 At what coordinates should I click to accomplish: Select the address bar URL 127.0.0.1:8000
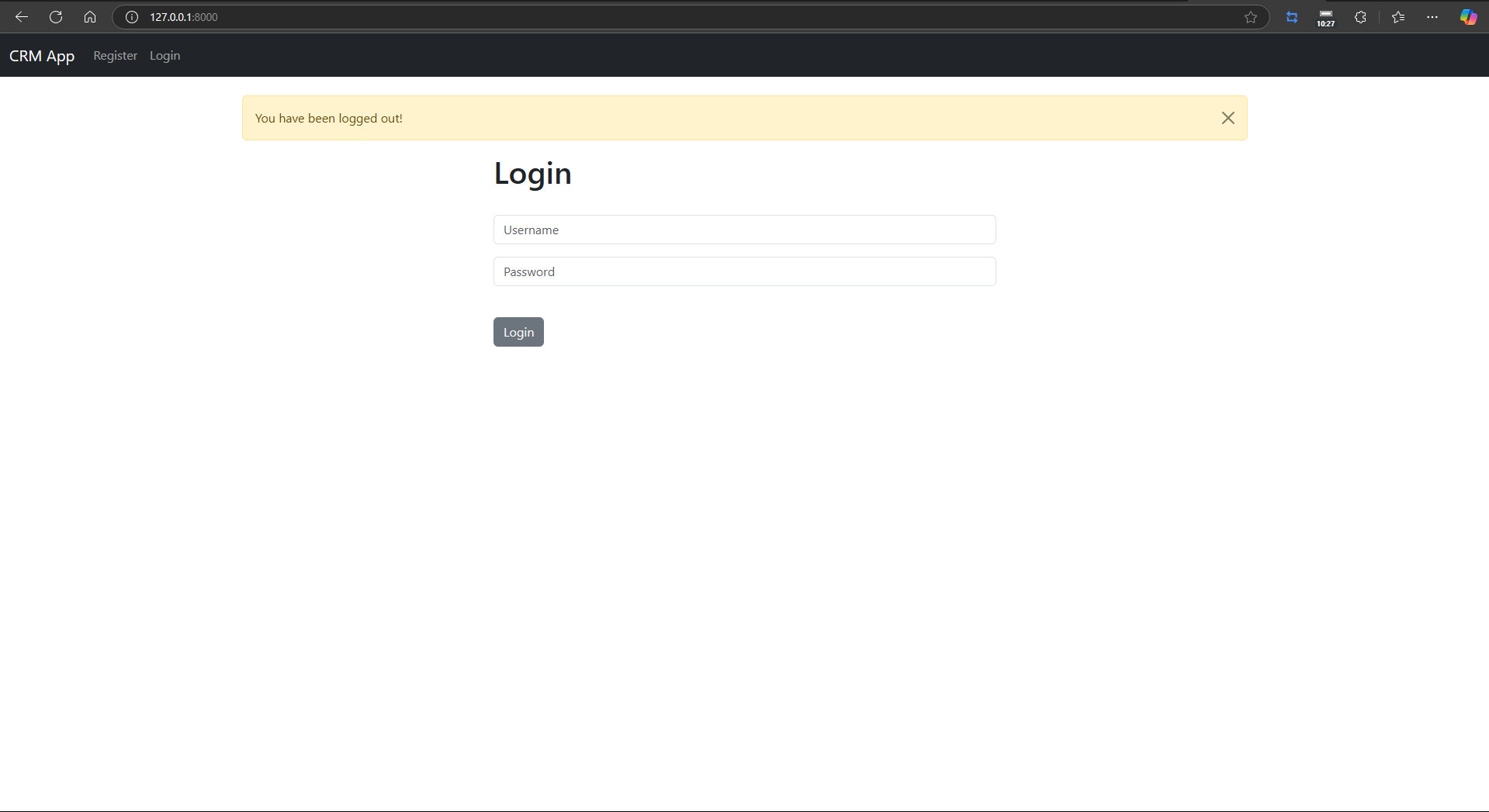(184, 17)
